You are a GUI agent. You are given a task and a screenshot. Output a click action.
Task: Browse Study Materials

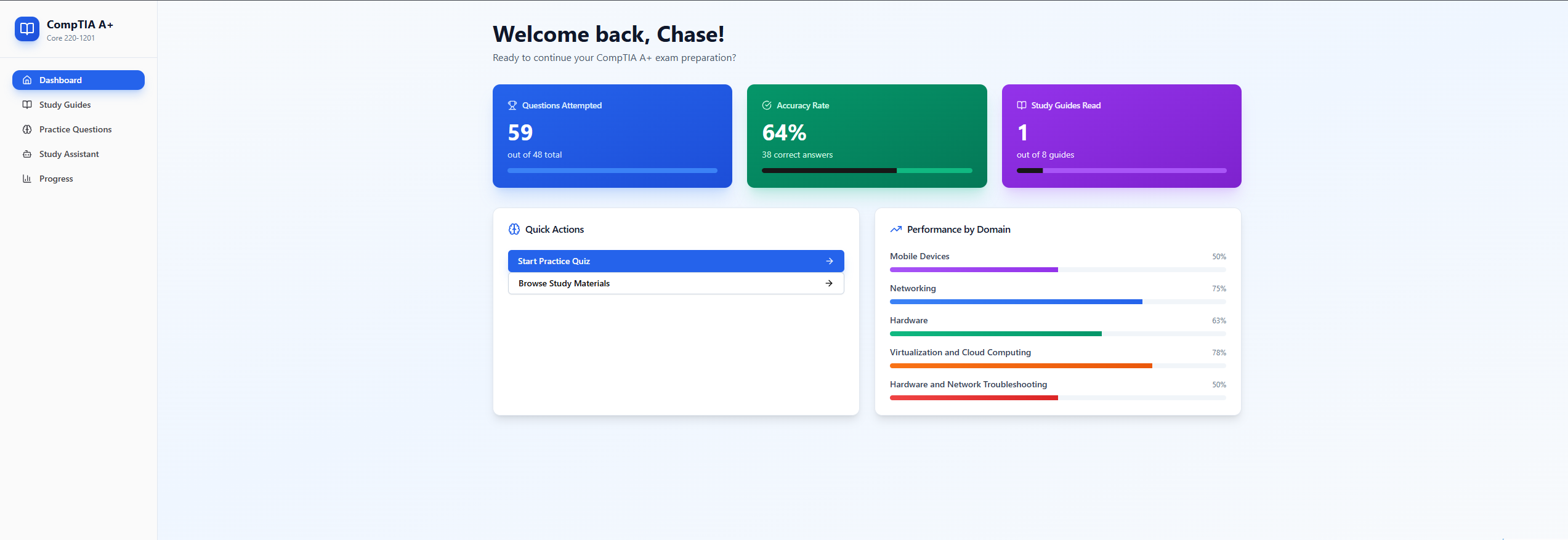click(676, 283)
